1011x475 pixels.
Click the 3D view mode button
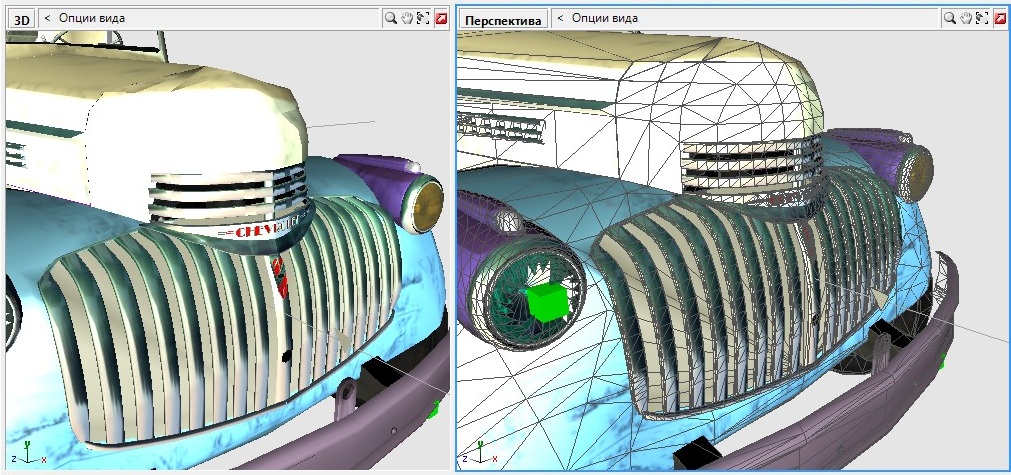[x=22, y=19]
